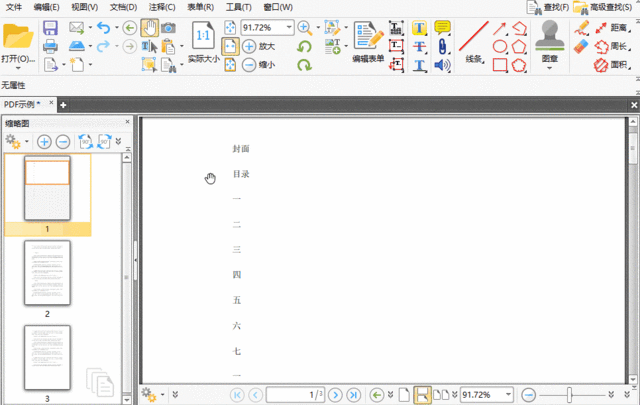Open the status bar zoom level dropdown

(x=508, y=395)
